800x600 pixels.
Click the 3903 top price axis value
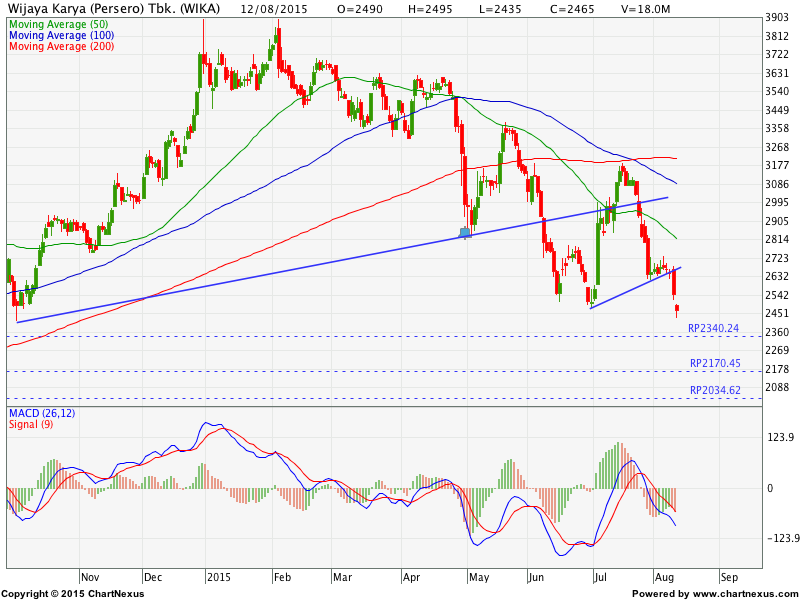[778, 18]
